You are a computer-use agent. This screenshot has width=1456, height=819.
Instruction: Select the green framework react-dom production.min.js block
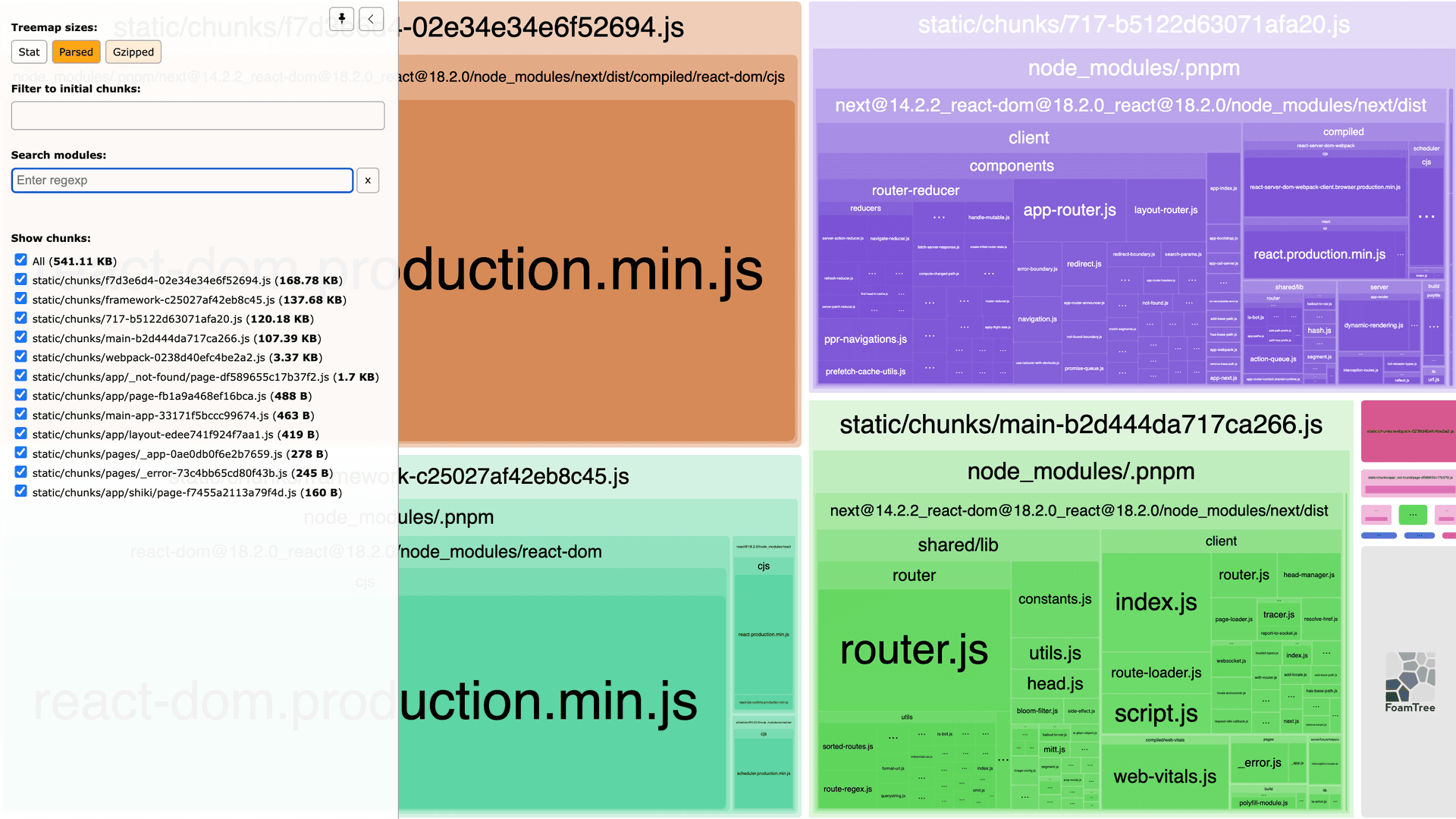click(562, 701)
